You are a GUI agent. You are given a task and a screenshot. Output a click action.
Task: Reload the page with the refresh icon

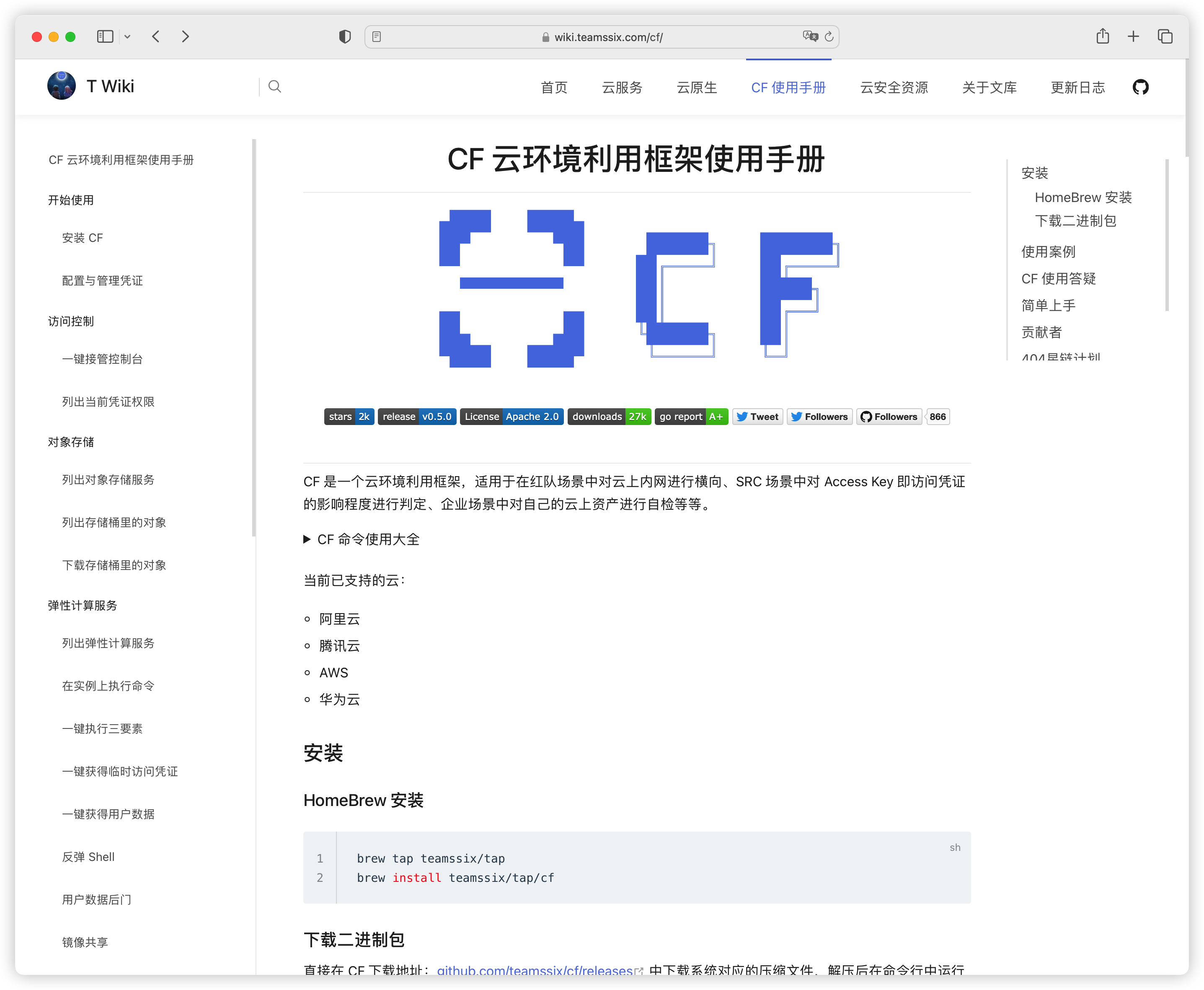pos(829,37)
